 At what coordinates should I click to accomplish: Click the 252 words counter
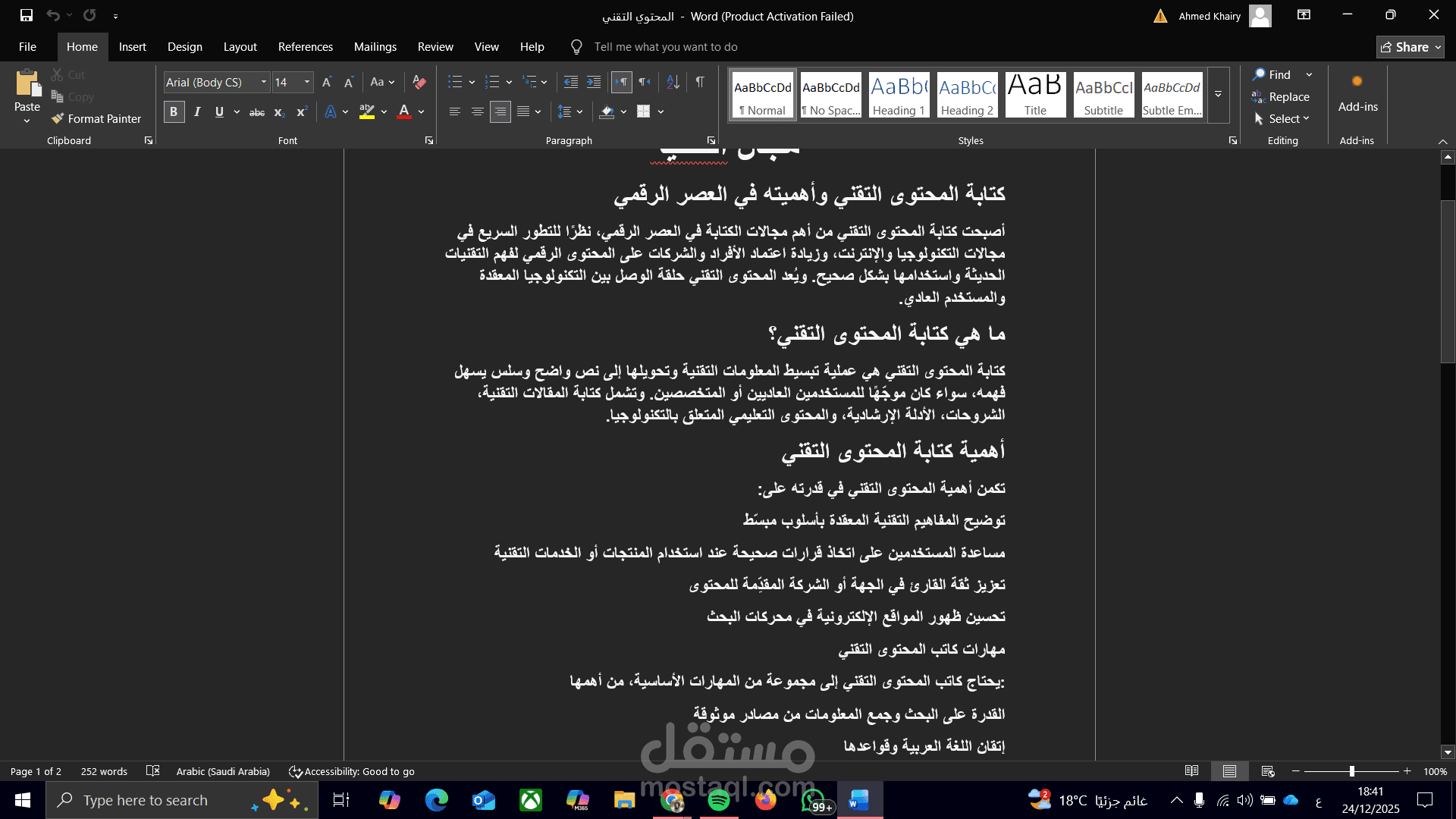104,771
